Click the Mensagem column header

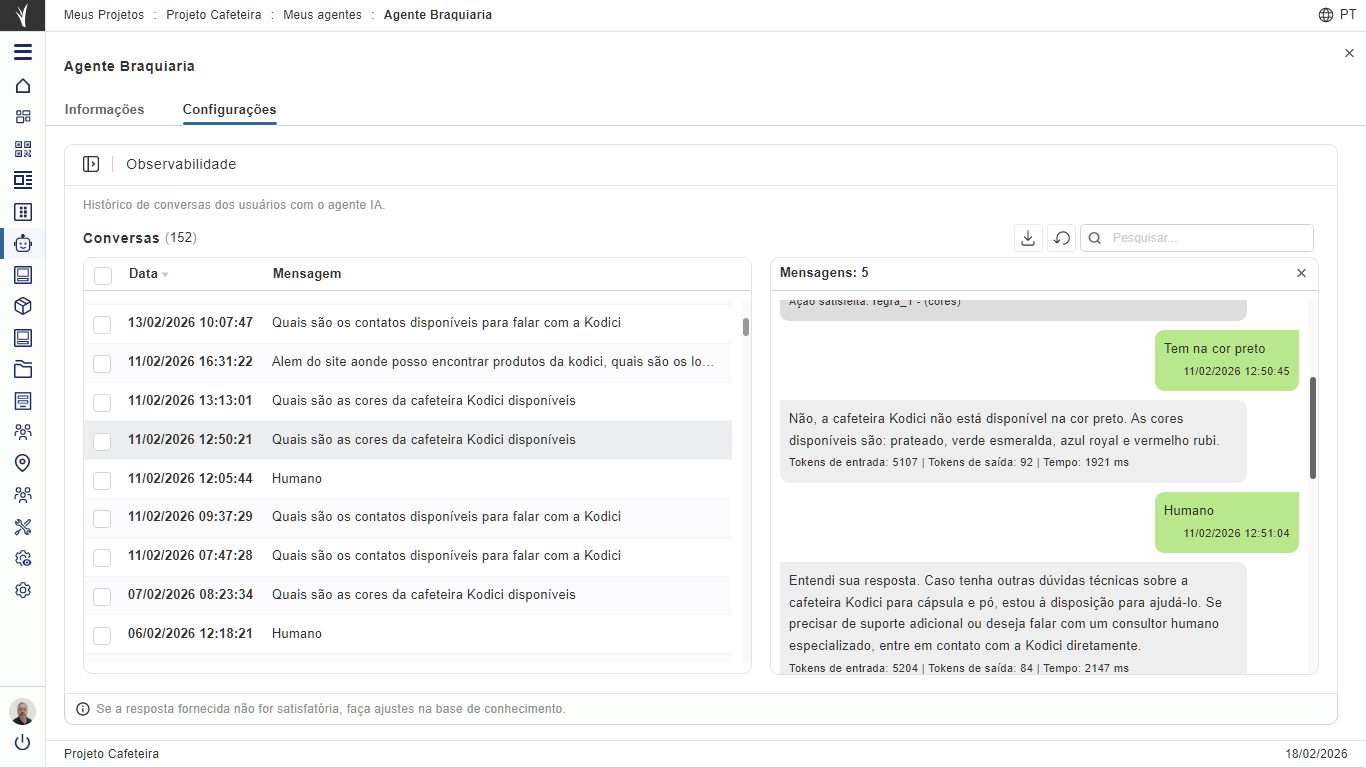(x=307, y=274)
